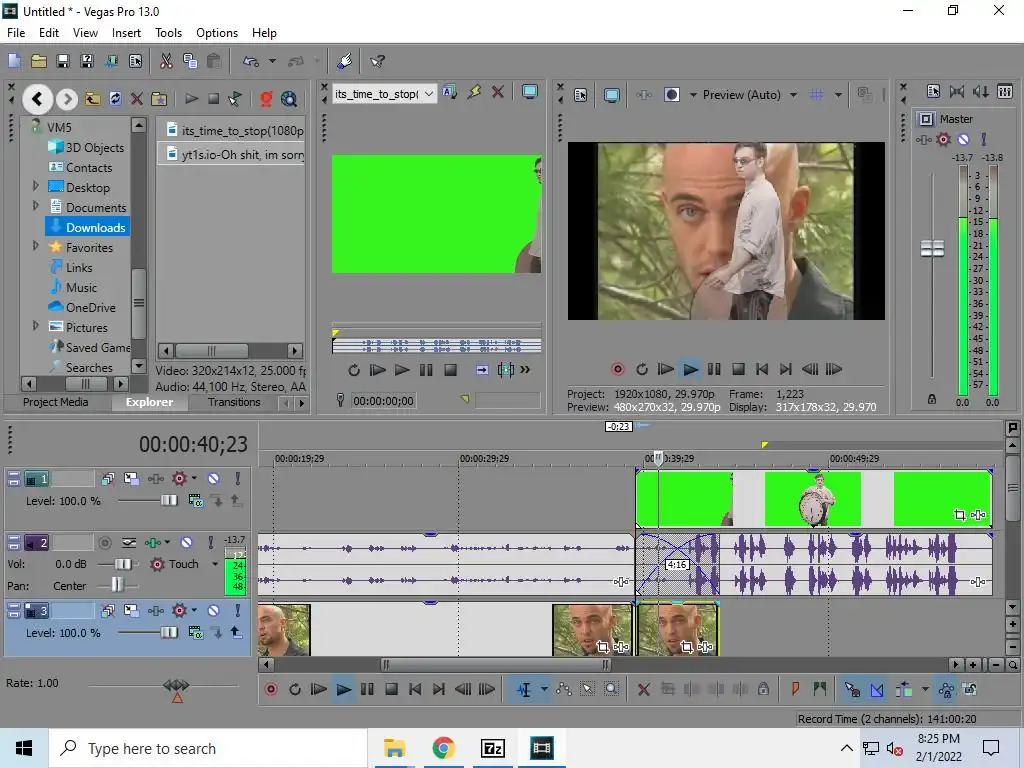The width and height of the screenshot is (1024, 768).
Task: Click the Delete X icon in timeline toolbar
Action: point(643,689)
